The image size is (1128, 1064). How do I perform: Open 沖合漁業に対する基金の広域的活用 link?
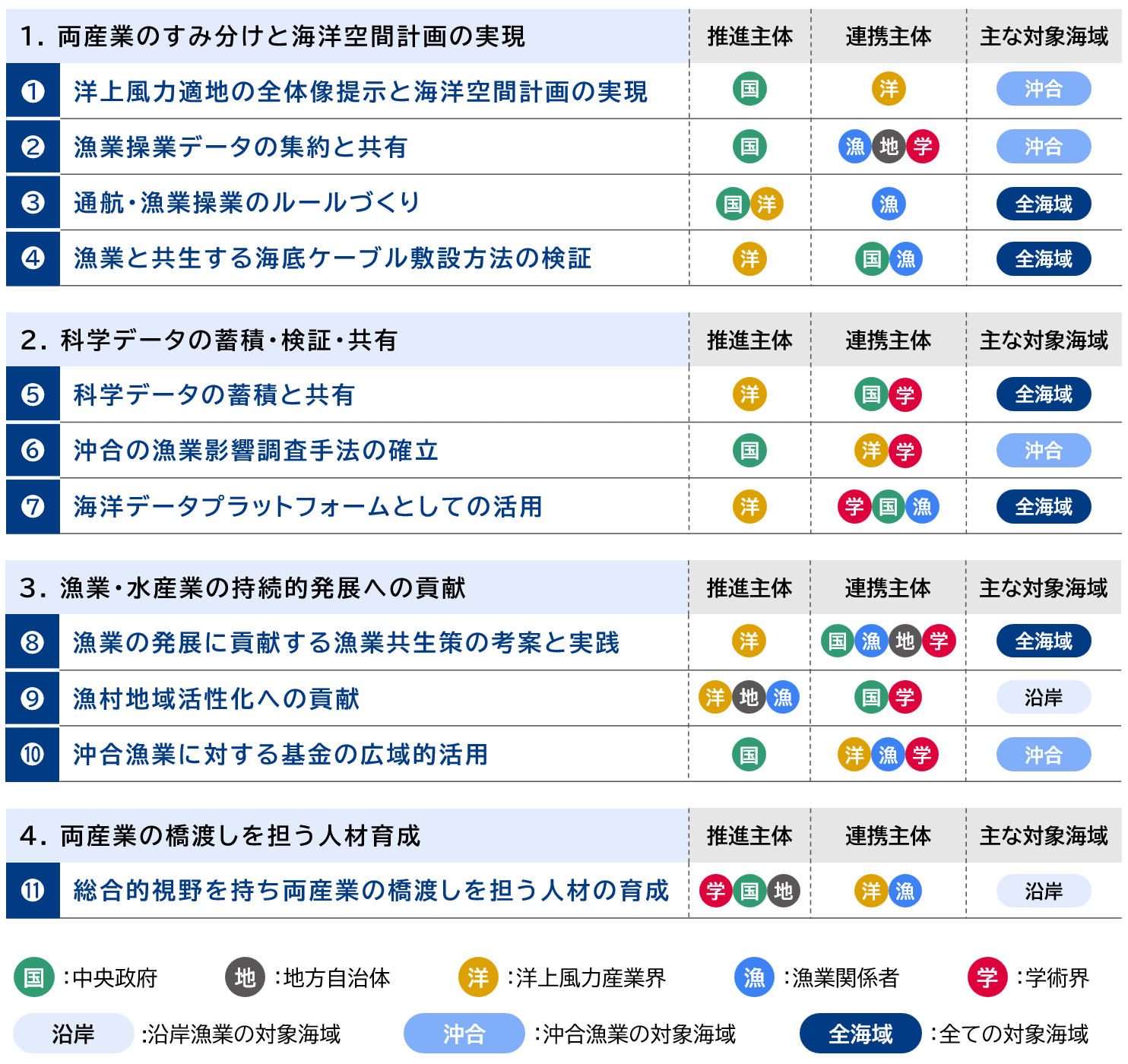tap(280, 755)
